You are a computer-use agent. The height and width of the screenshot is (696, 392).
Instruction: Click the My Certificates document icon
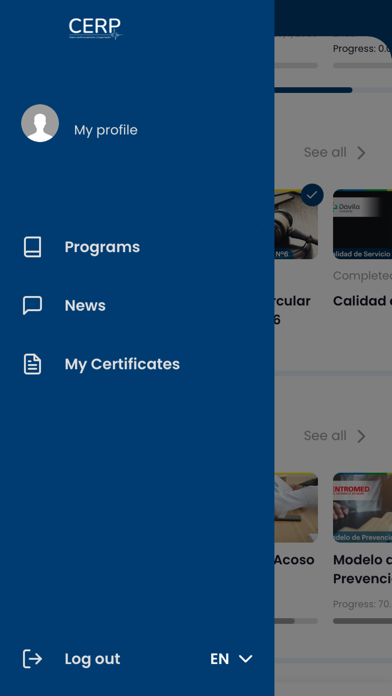point(32,364)
